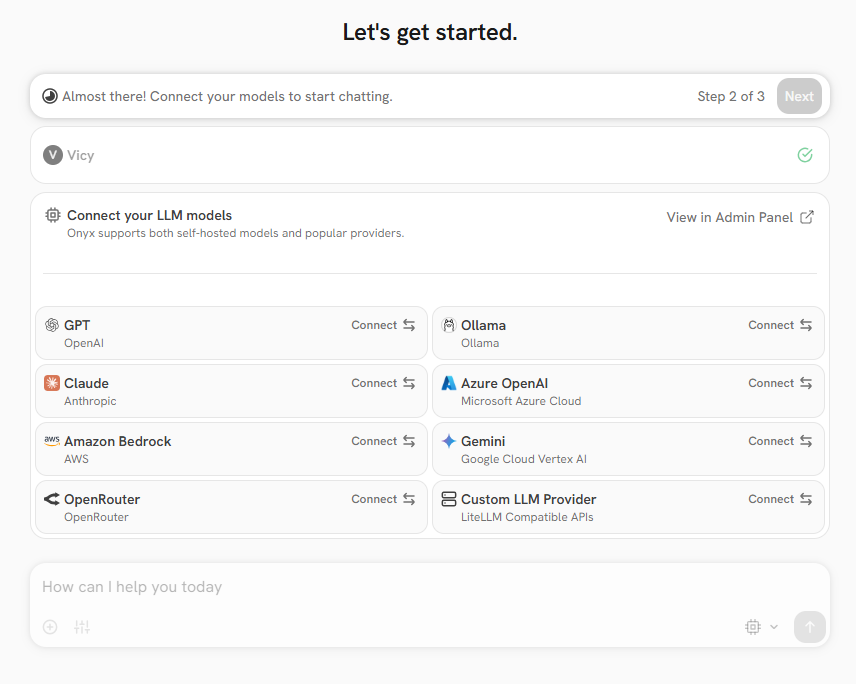Open the tuning sliders icon in chat input
Screen dimensions: 856x684
click(x=82, y=627)
